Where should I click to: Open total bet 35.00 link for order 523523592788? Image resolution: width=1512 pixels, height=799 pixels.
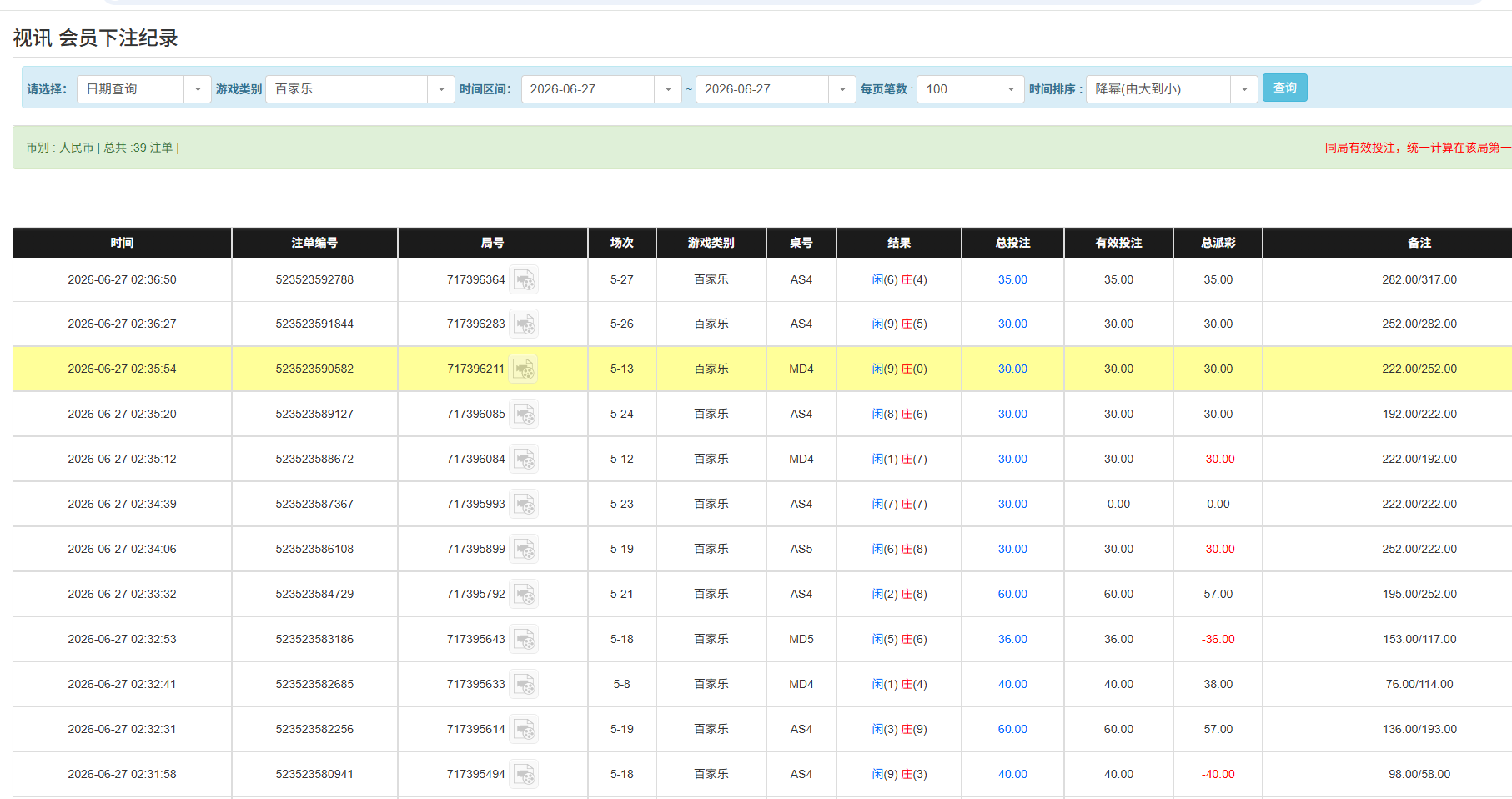pyautogui.click(x=1012, y=280)
